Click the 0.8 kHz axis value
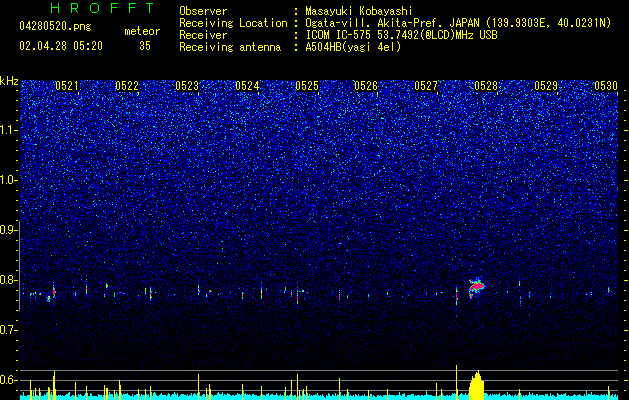 (x=9, y=280)
